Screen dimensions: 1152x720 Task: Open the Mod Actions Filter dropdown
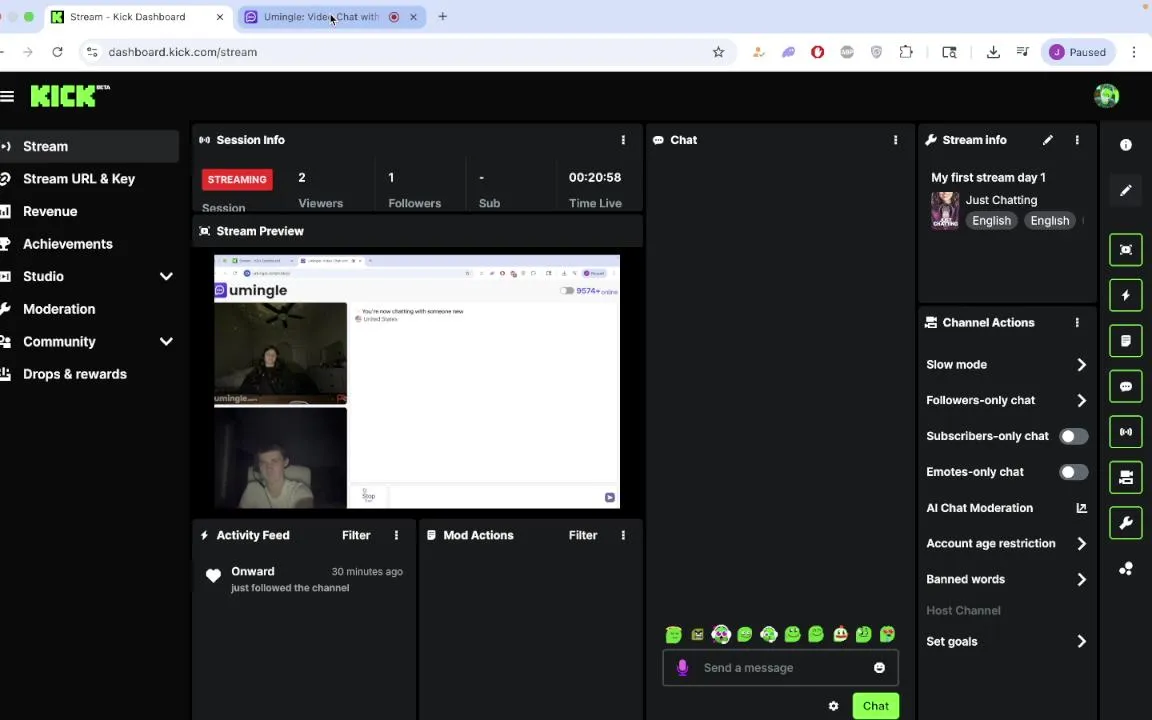pos(583,536)
